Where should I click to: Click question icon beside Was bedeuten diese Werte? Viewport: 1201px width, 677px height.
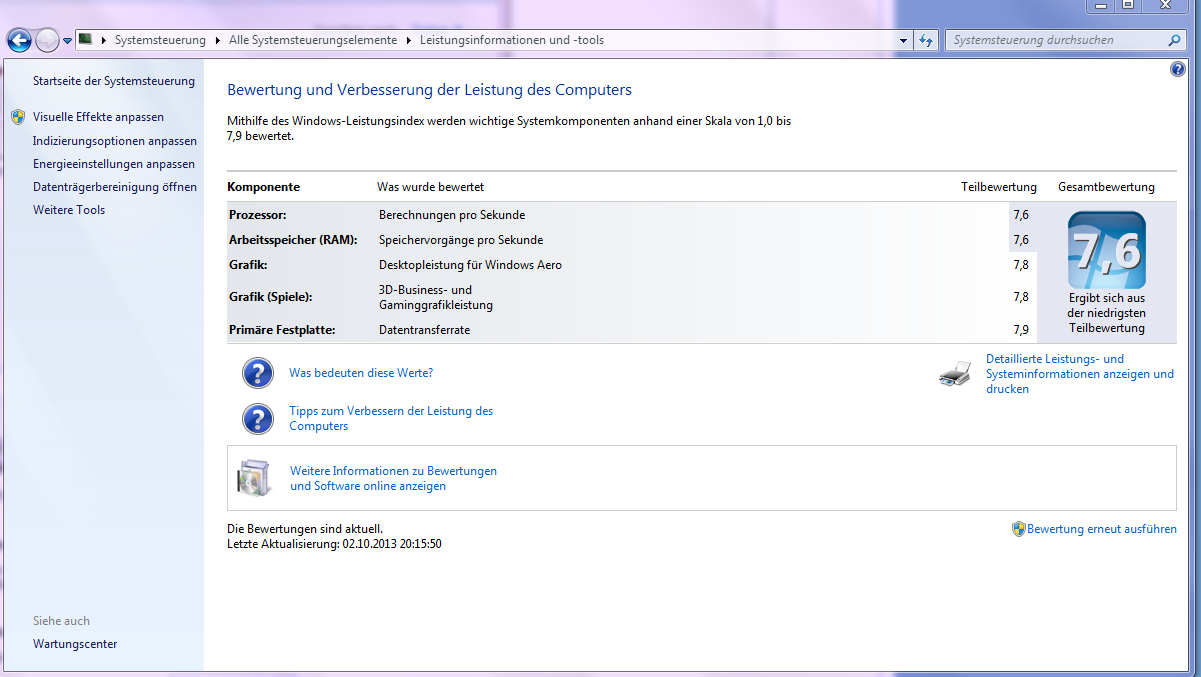[x=258, y=374]
